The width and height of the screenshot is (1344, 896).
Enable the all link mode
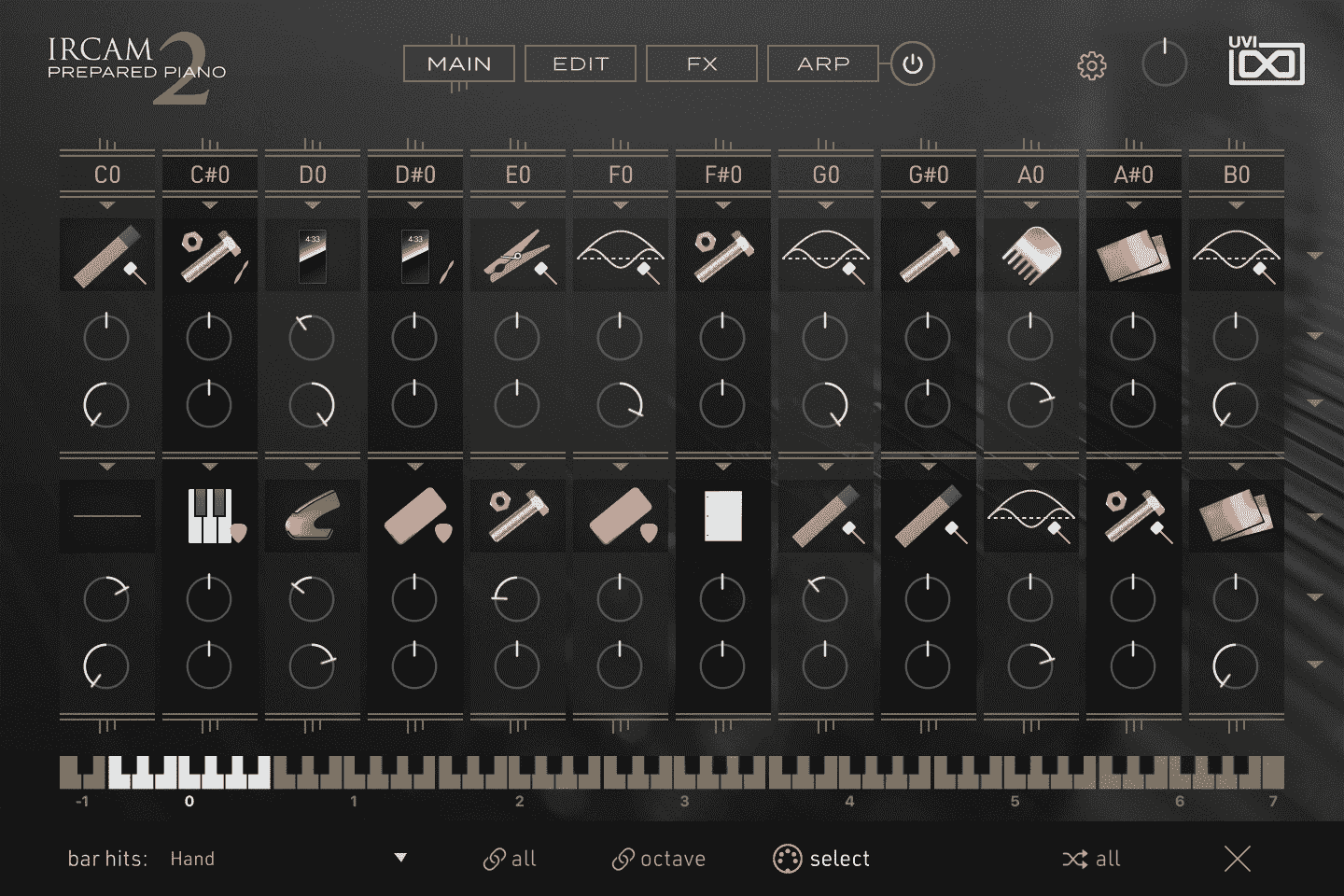(510, 859)
